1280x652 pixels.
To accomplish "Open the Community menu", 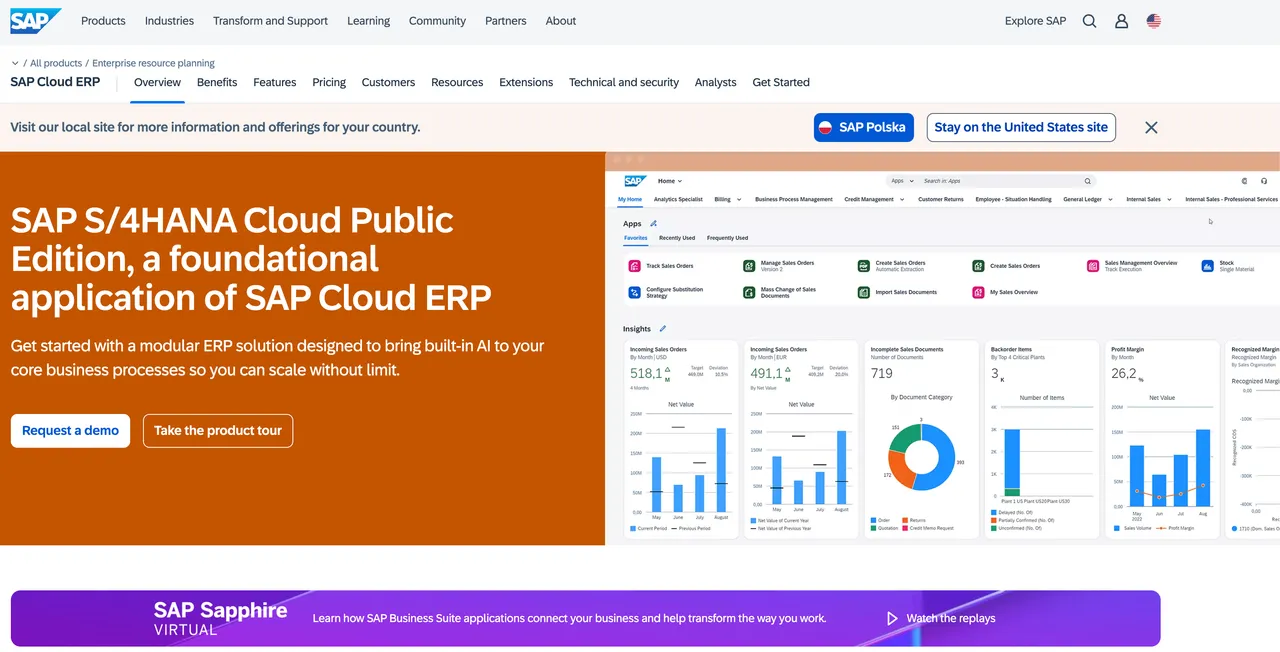I will [437, 21].
